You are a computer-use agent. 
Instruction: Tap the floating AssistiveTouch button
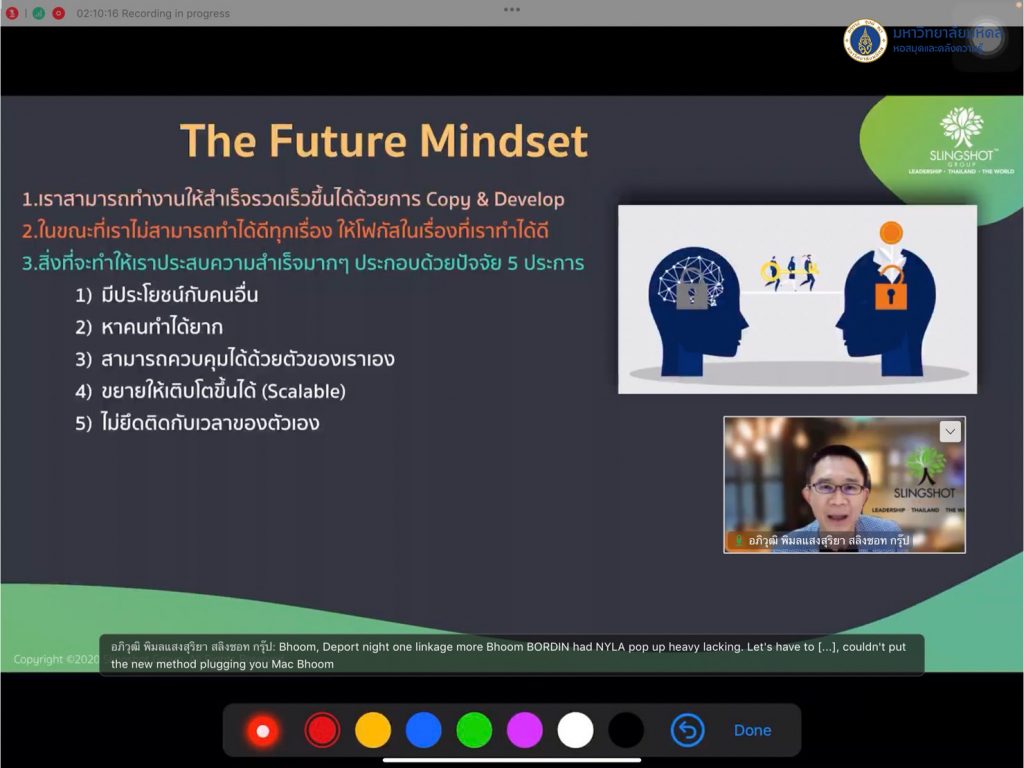987,37
